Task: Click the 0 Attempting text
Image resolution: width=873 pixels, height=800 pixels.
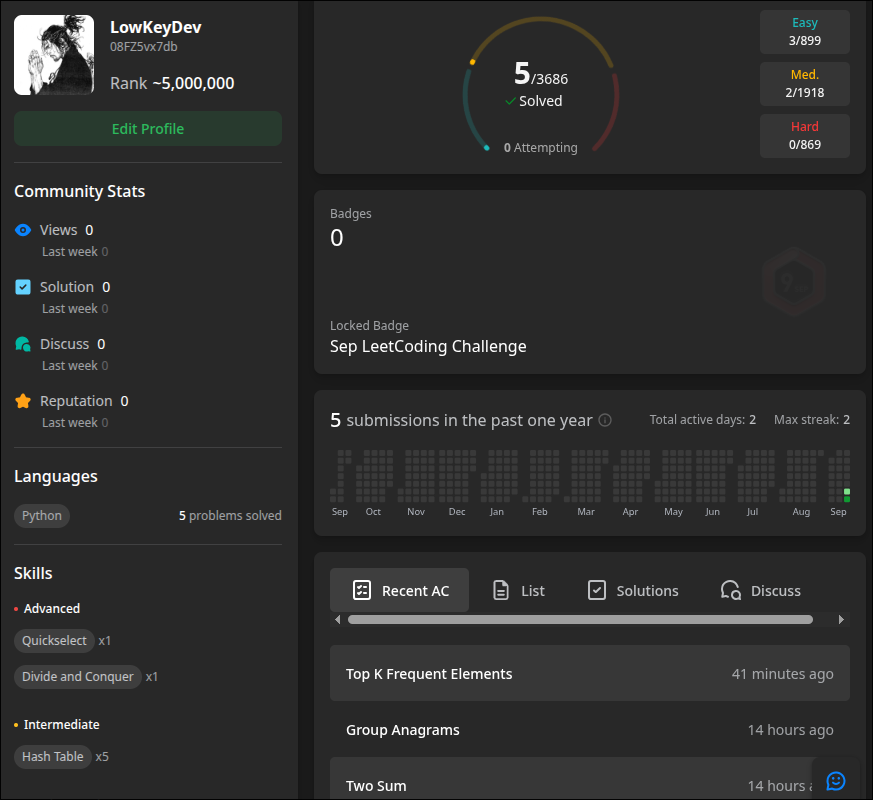Action: [541, 148]
